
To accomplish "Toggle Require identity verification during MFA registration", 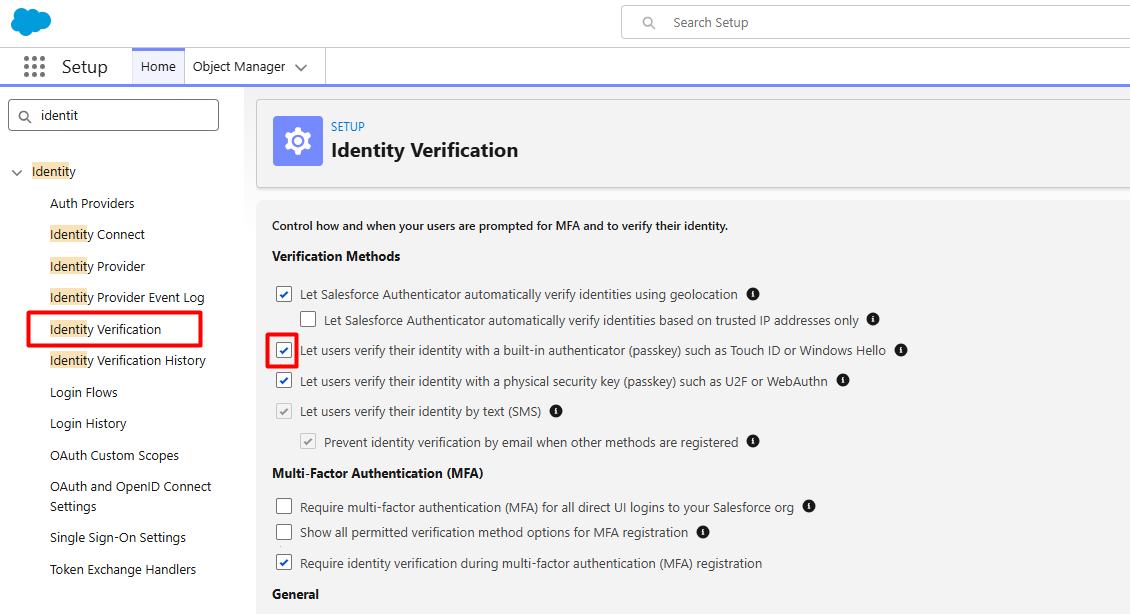I will (x=284, y=563).
